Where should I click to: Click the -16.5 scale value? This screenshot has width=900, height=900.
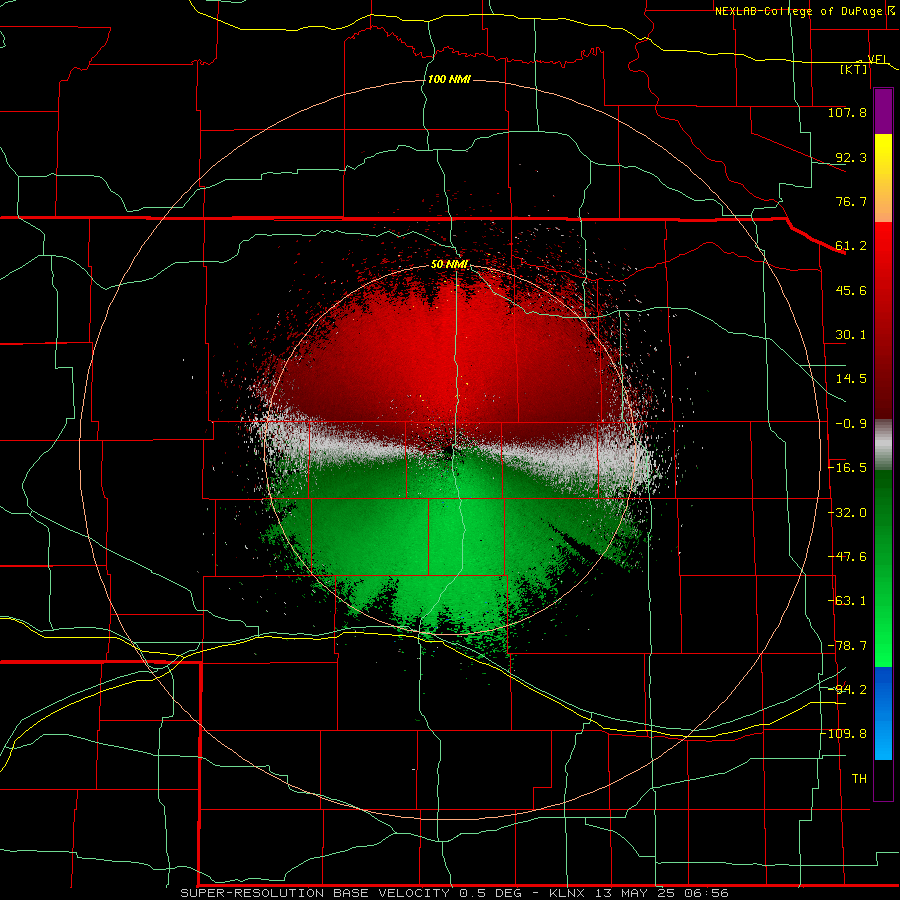847,468
